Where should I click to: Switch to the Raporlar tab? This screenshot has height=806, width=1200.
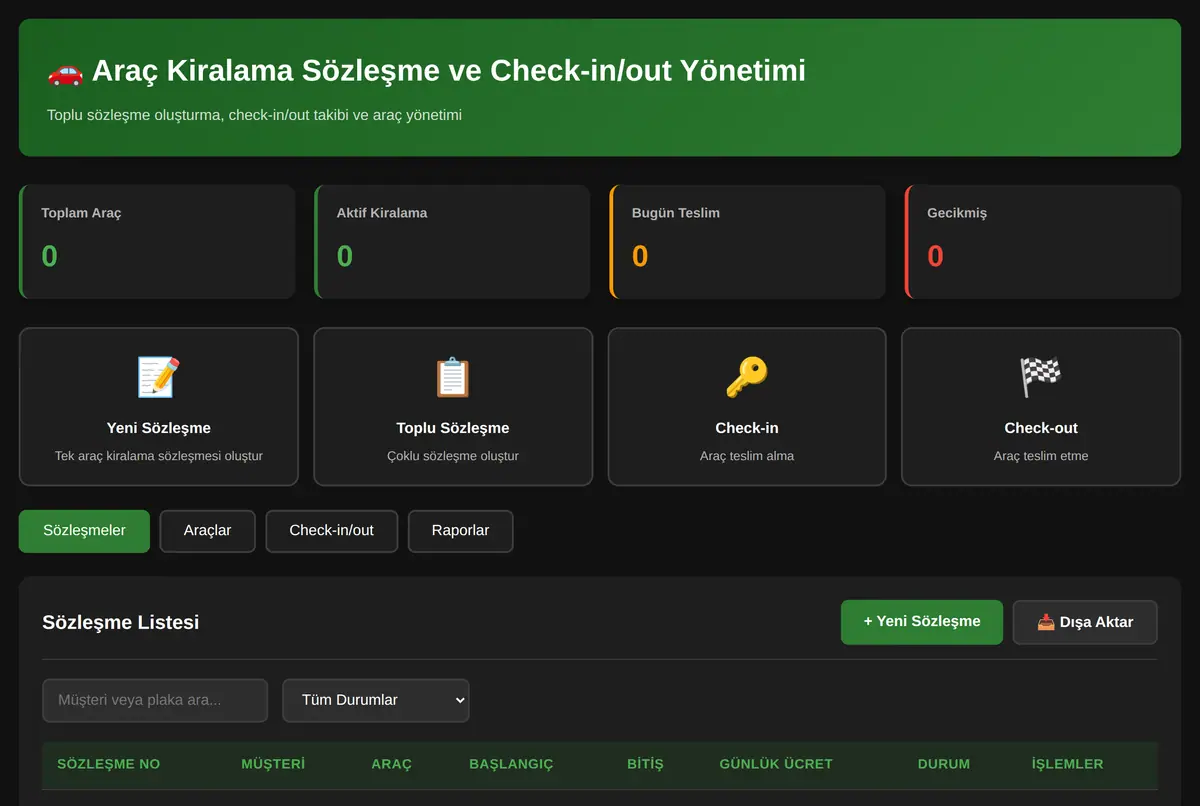460,531
